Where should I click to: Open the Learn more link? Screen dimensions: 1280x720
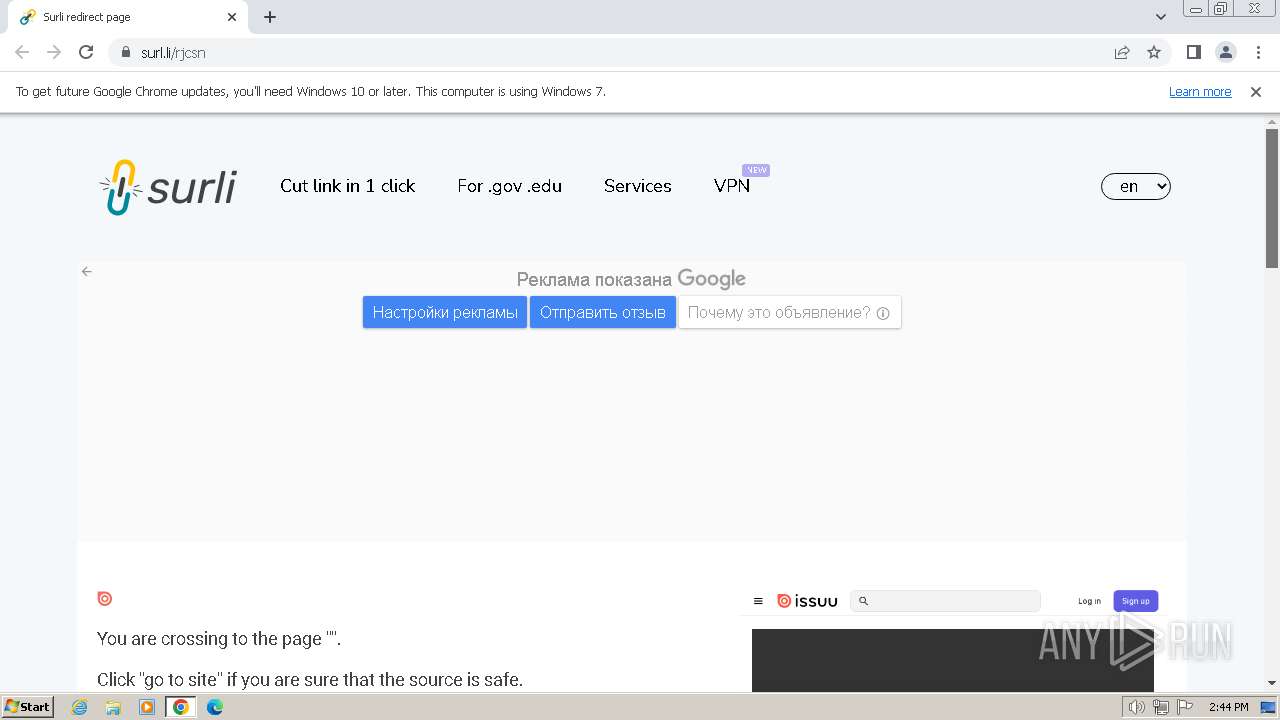point(1200,92)
